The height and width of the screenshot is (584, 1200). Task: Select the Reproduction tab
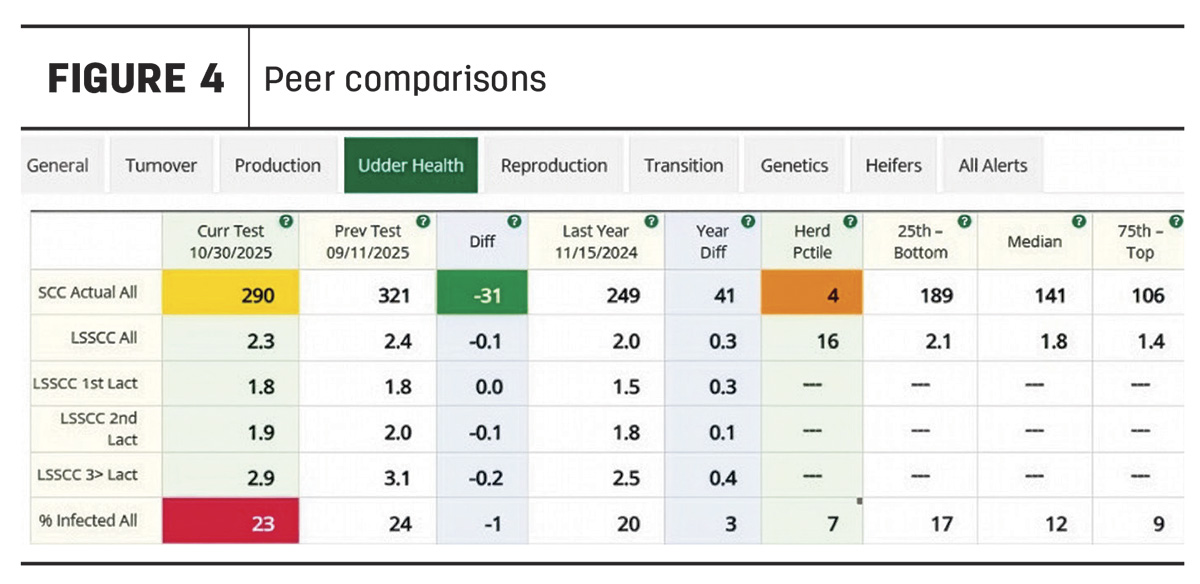[554, 166]
